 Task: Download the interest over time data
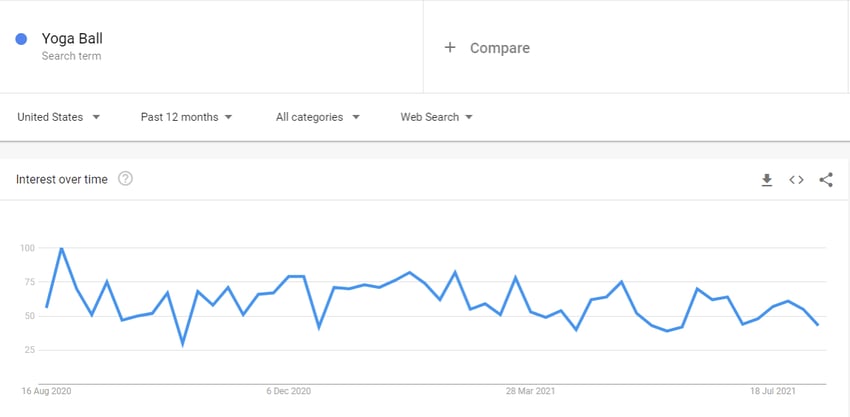(x=767, y=180)
